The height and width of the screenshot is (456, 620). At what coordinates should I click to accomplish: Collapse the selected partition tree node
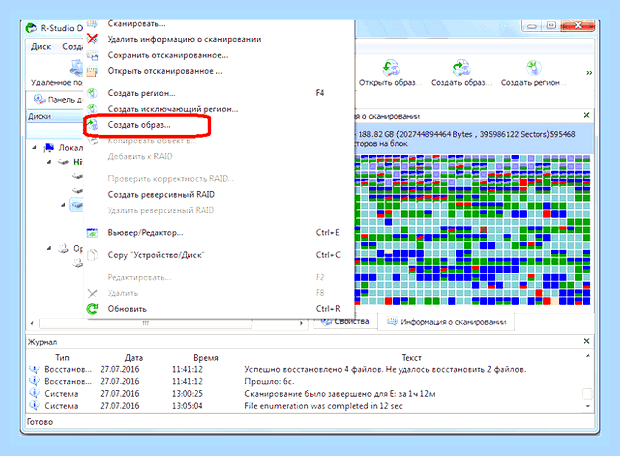[63, 205]
